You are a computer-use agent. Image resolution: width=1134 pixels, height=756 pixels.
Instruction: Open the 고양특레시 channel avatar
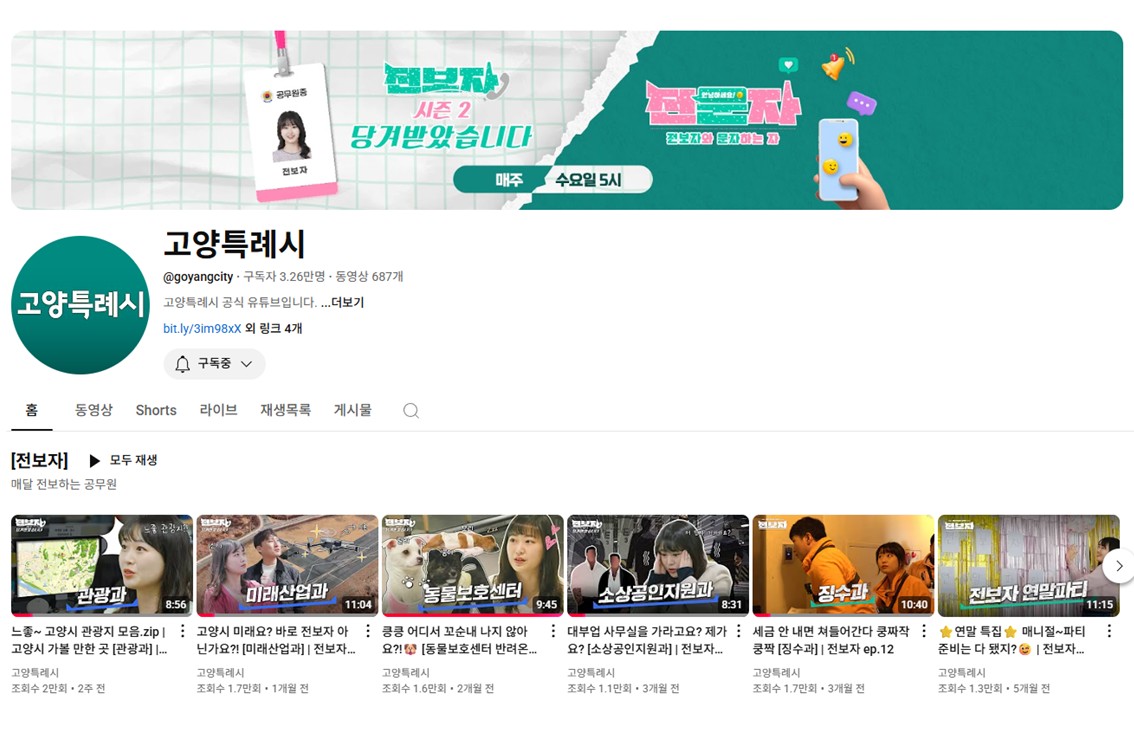(x=80, y=305)
